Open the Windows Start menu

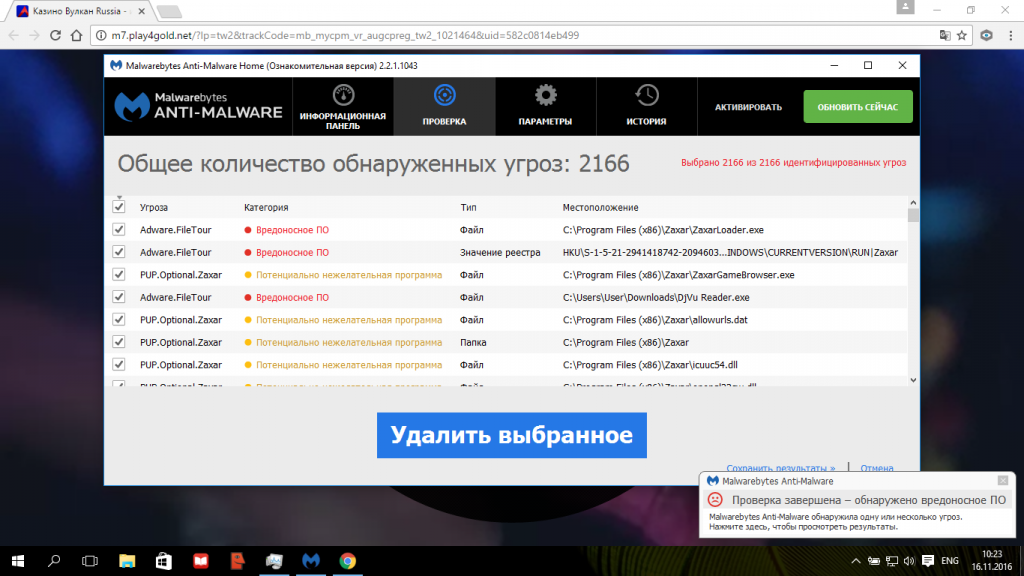[x=18, y=561]
